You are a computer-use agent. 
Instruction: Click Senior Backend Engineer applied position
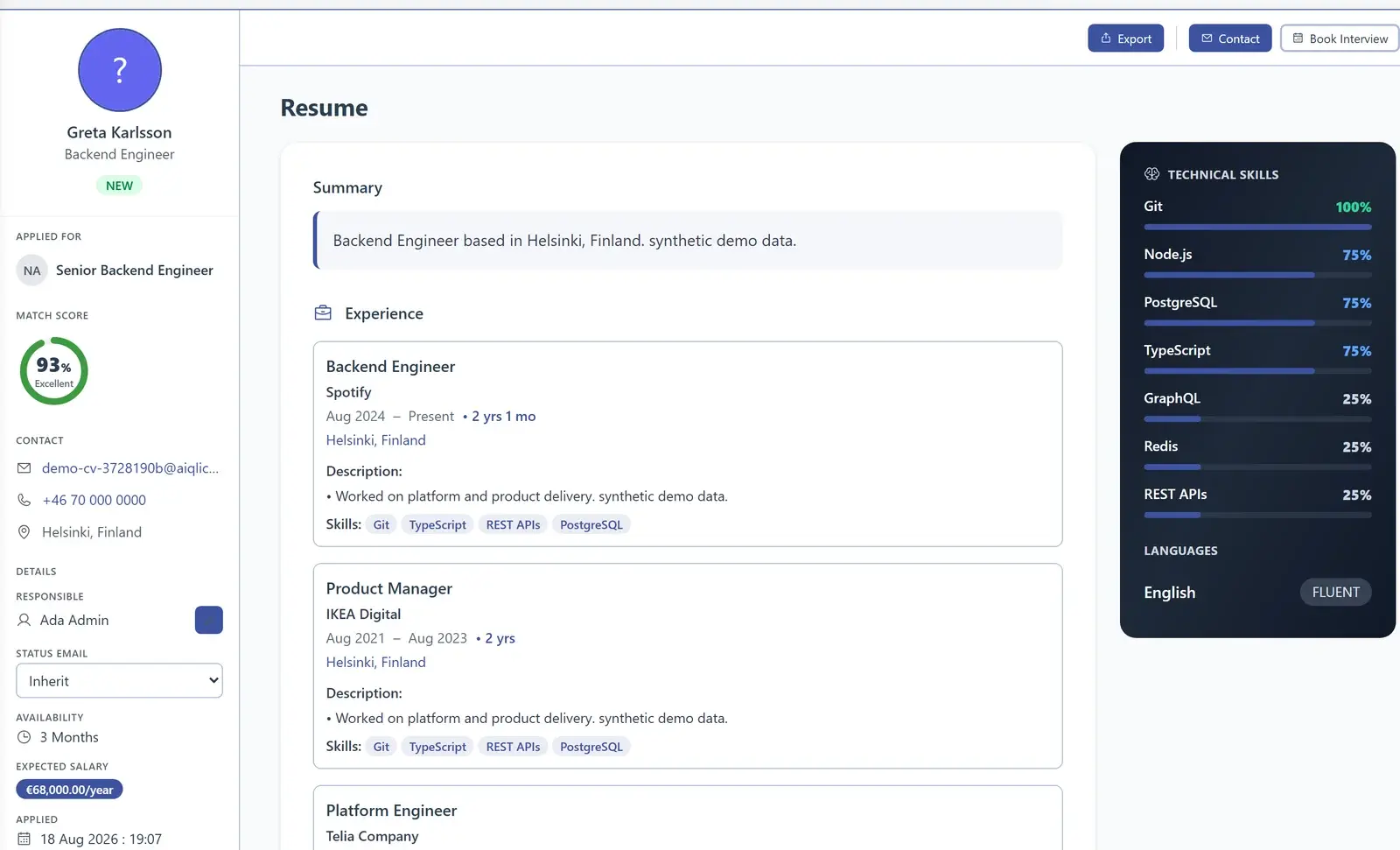pos(135,270)
